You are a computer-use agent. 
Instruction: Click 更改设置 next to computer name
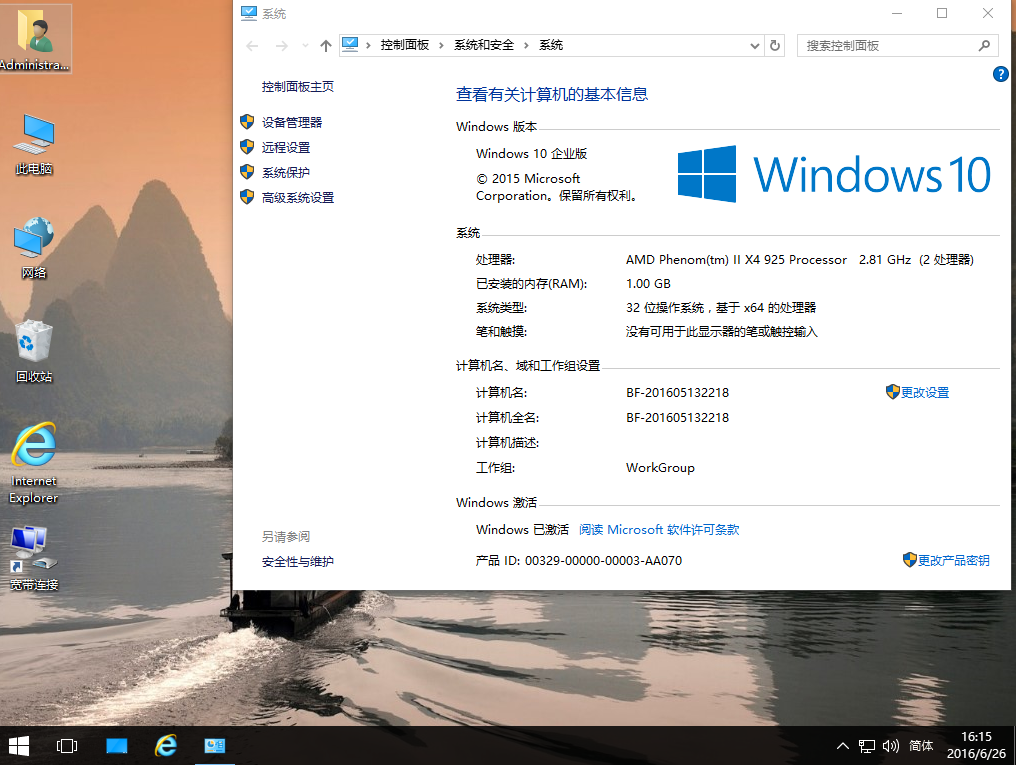pyautogui.click(x=925, y=393)
